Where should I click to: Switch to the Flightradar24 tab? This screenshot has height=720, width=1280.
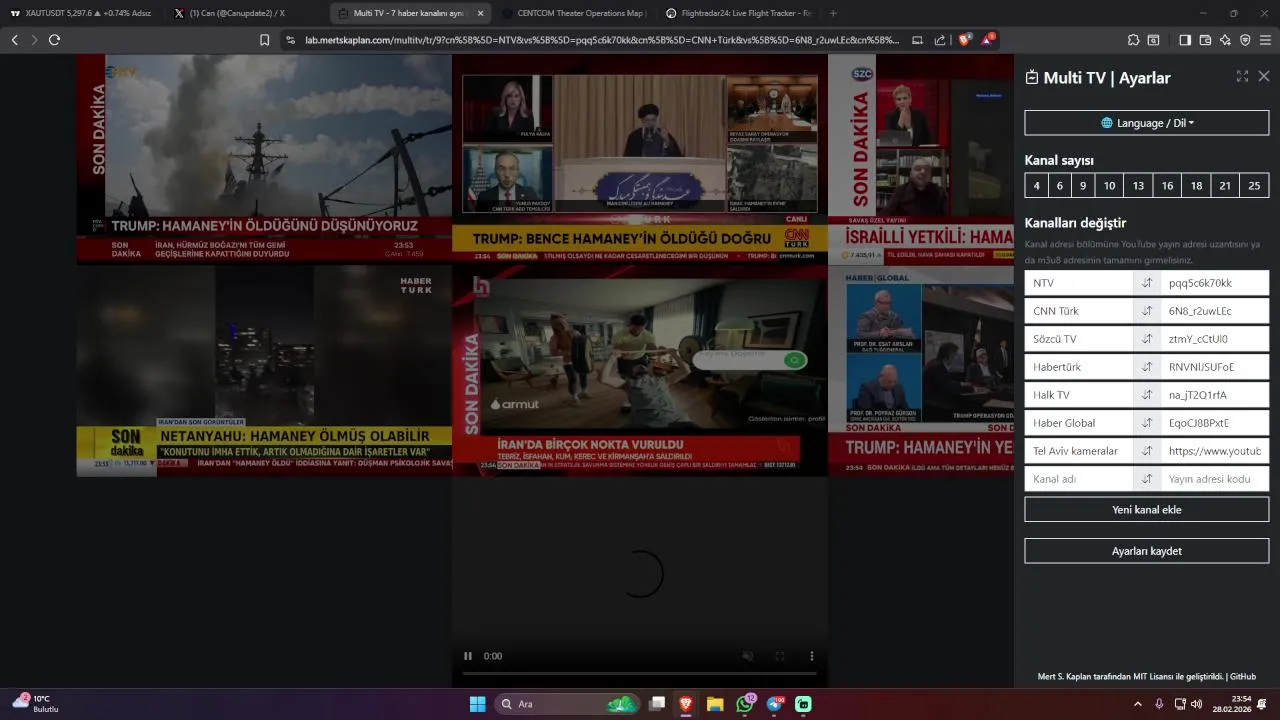click(x=738, y=13)
